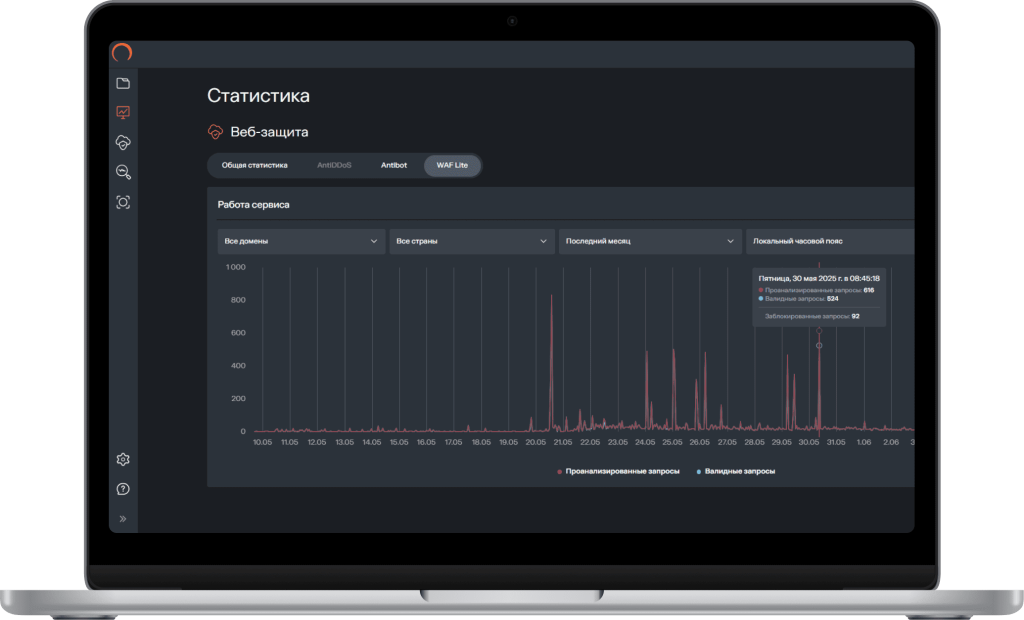Screen dimensions: 1024x620
Task: Click the 1000 y-axis value
Action: pyautogui.click(x=236, y=267)
